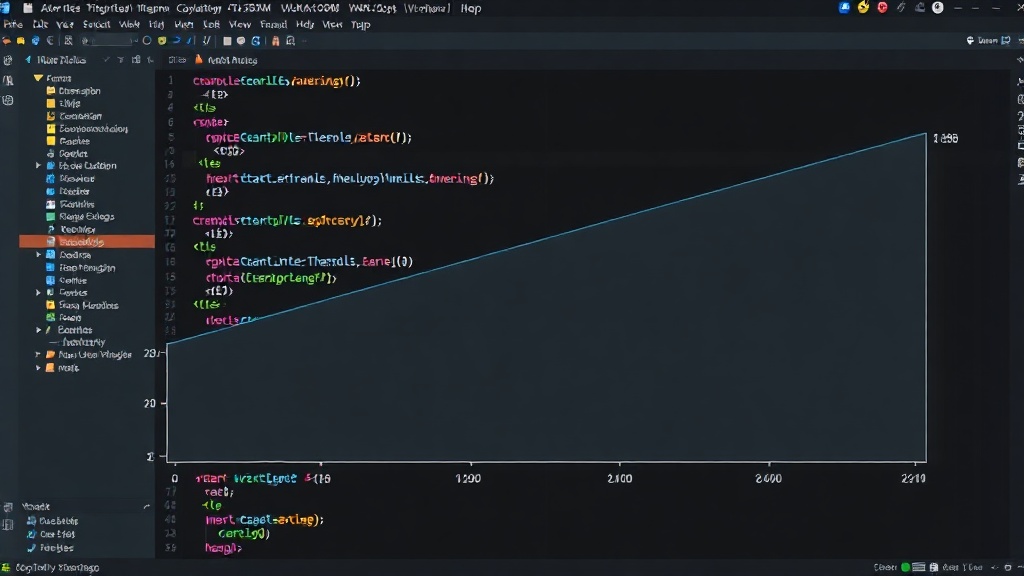Select the orange highlighted row in file tree
The width and height of the screenshot is (1024, 576).
click(87, 242)
